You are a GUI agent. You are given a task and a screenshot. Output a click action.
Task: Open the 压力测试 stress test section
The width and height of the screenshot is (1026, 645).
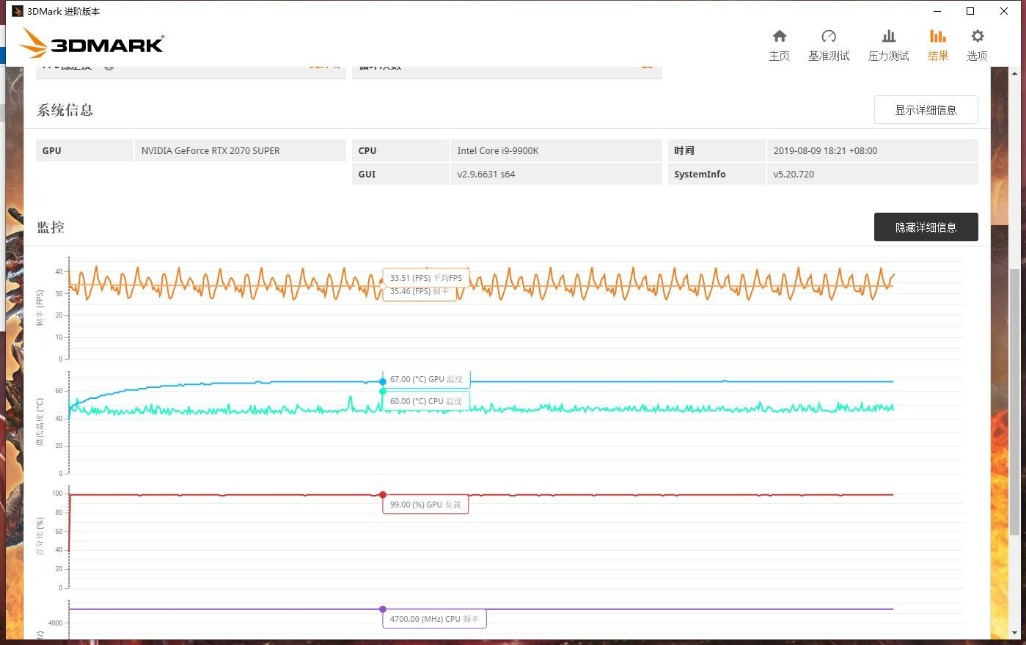[888, 45]
